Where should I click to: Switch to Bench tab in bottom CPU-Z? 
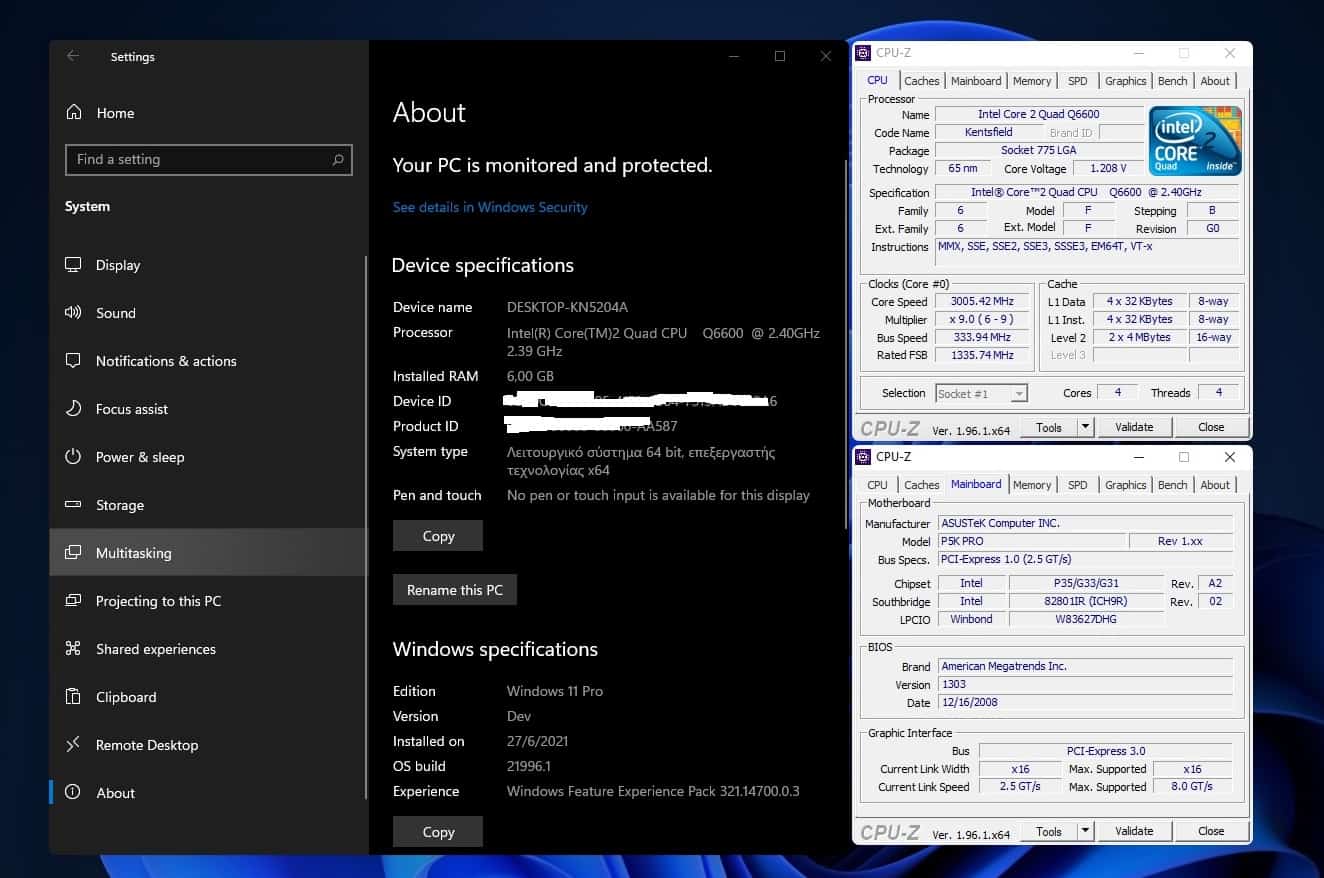pyautogui.click(x=1173, y=485)
